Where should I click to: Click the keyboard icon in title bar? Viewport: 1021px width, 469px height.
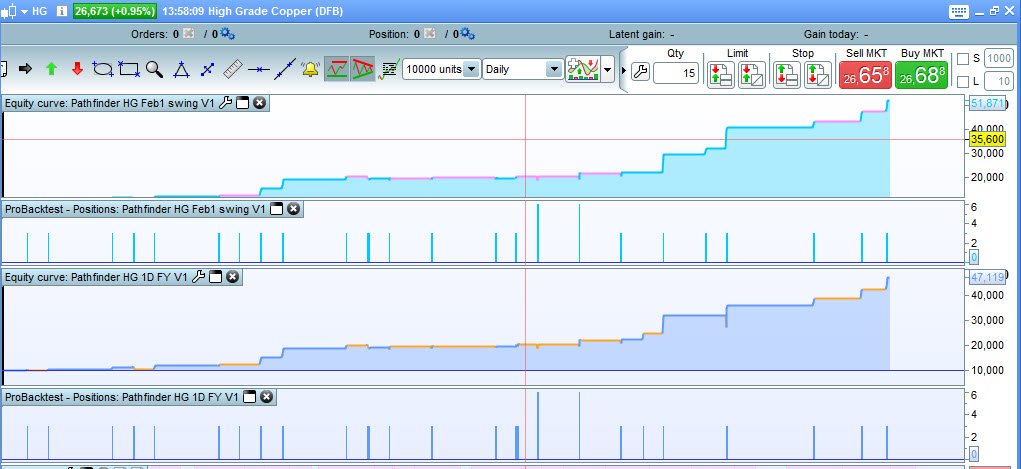959,11
